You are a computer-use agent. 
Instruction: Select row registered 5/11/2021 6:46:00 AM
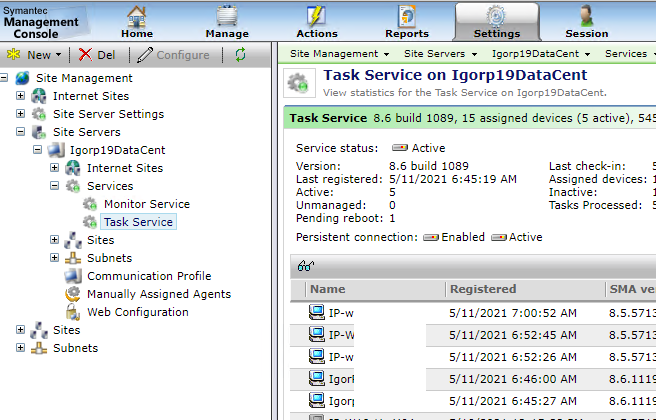pos(473,379)
